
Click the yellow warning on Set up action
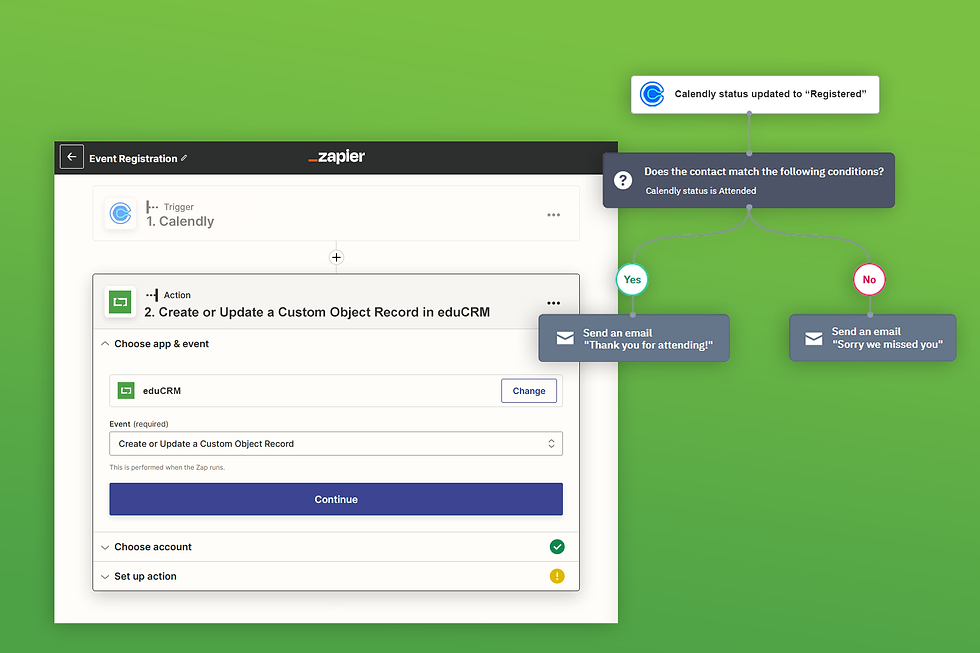(x=557, y=576)
